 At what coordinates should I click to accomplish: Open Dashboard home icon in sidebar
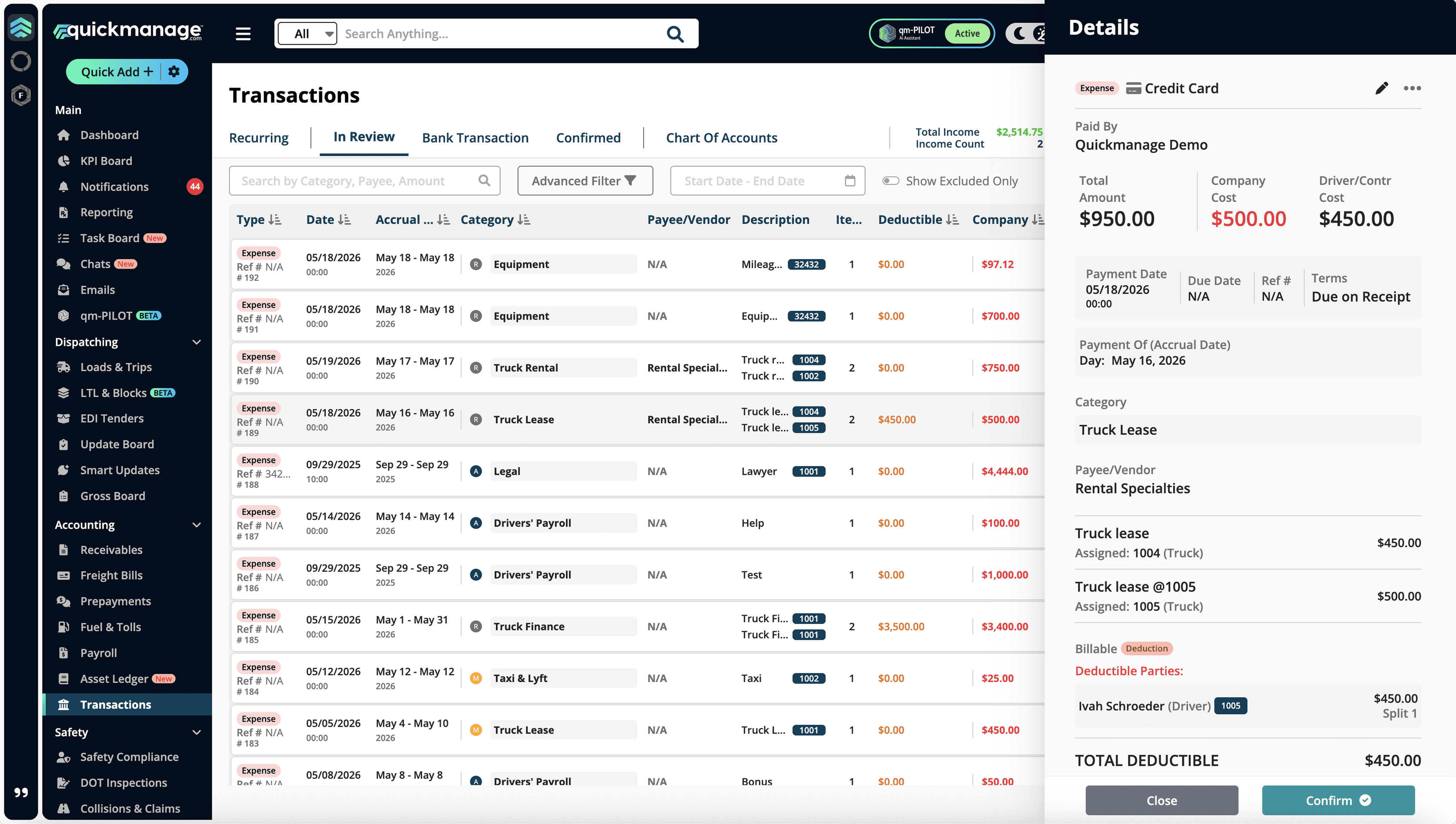tap(63, 135)
